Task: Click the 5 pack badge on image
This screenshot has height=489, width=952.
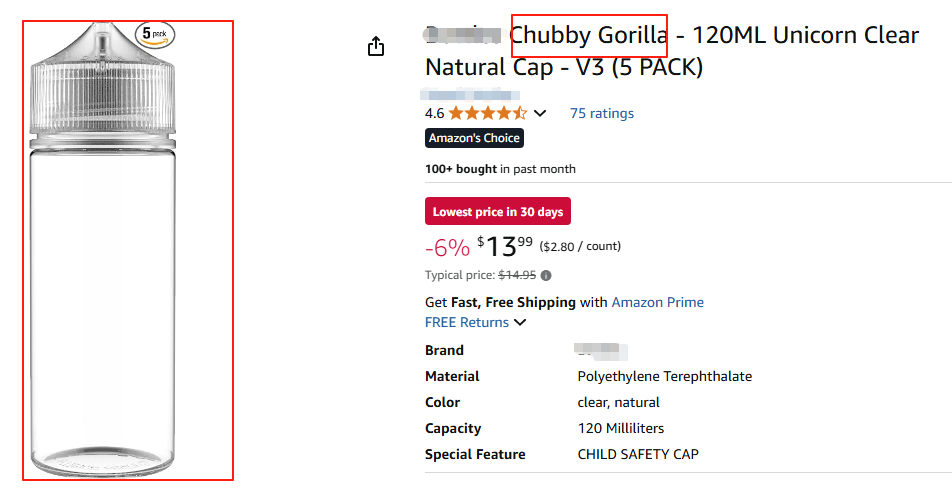Action: click(x=155, y=34)
